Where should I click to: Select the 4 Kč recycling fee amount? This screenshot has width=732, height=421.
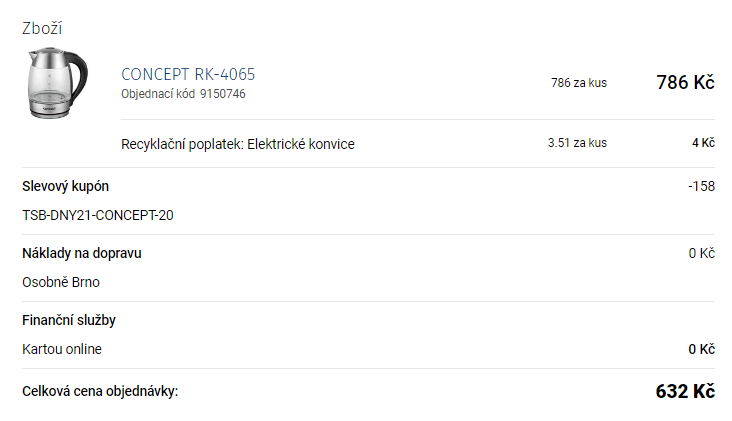[x=704, y=143]
